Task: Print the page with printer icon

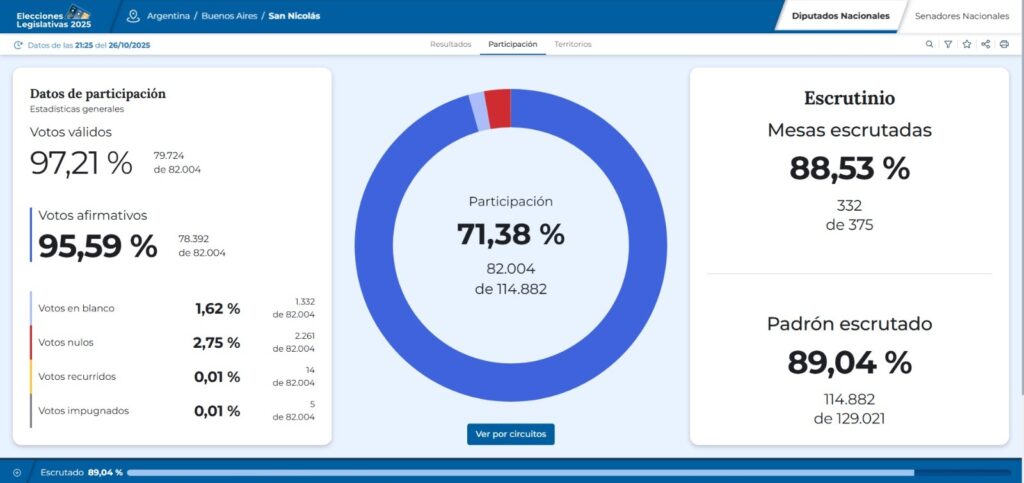Action: tap(1004, 44)
